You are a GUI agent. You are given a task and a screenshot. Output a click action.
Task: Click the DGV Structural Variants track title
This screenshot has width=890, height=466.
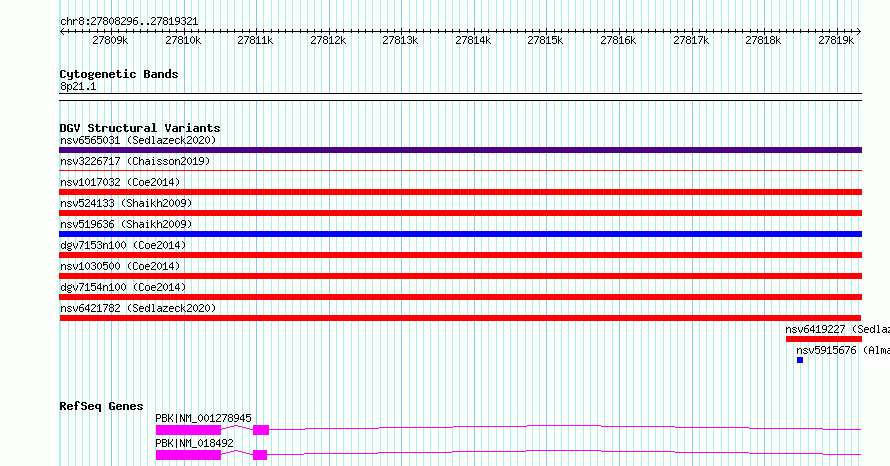pos(140,128)
